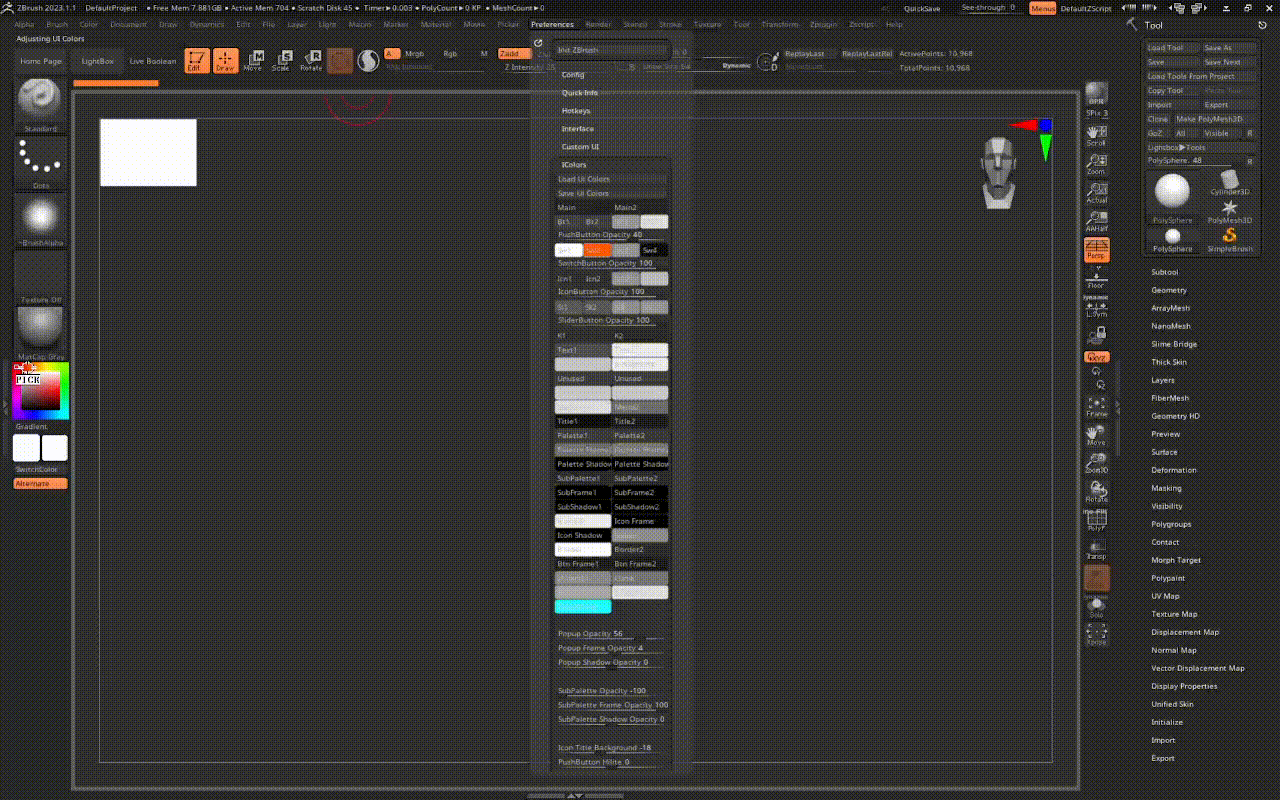Open the Zplugin menu

823,24
